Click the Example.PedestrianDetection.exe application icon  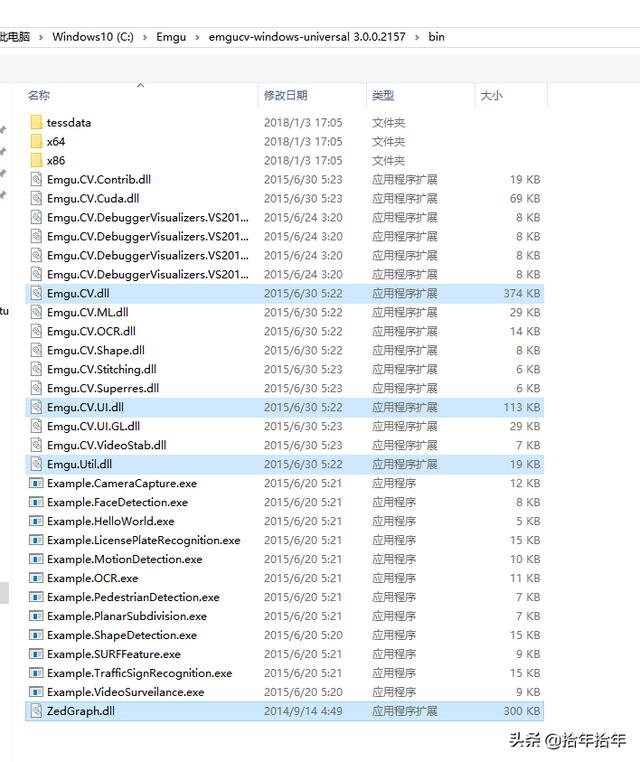tap(36, 597)
